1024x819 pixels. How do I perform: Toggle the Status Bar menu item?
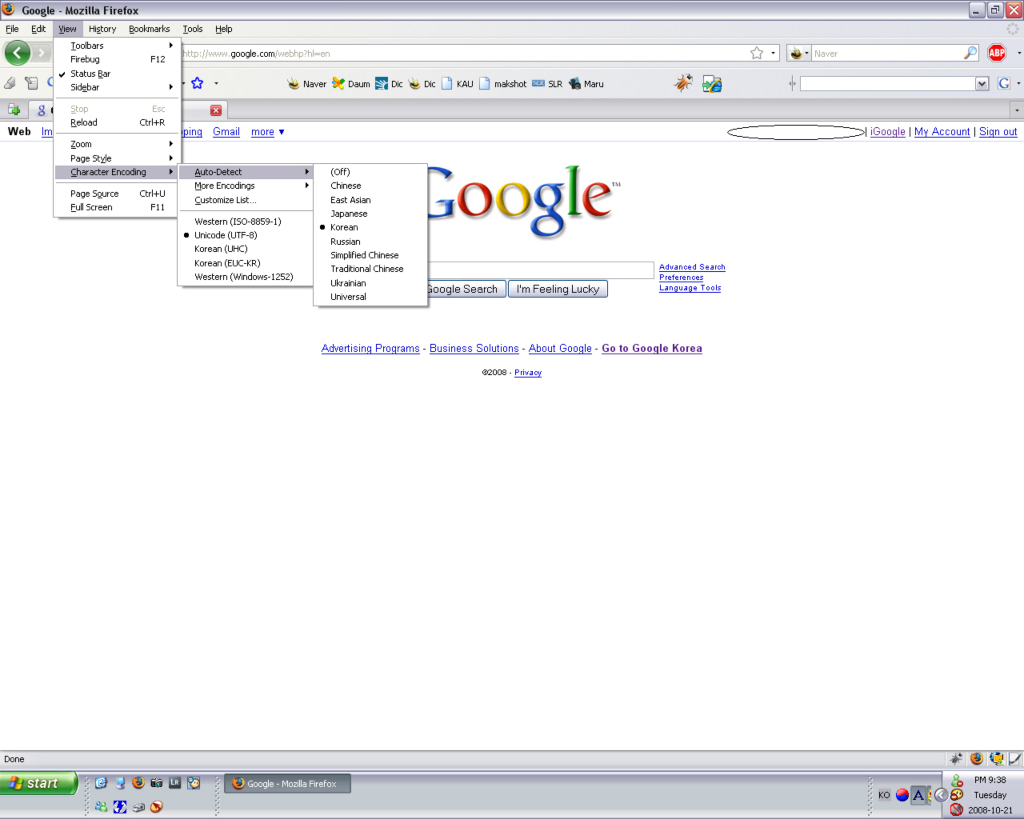tap(117, 74)
